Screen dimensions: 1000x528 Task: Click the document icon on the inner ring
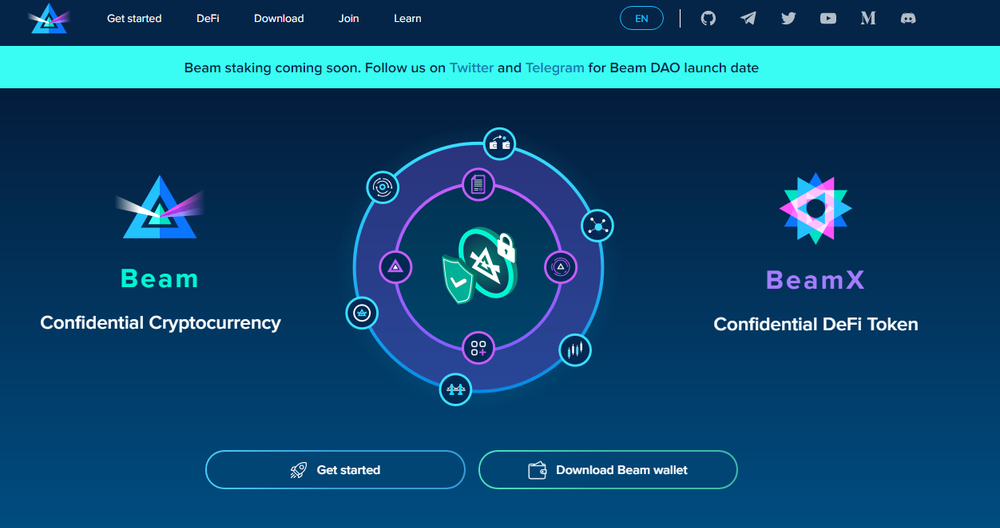(478, 185)
